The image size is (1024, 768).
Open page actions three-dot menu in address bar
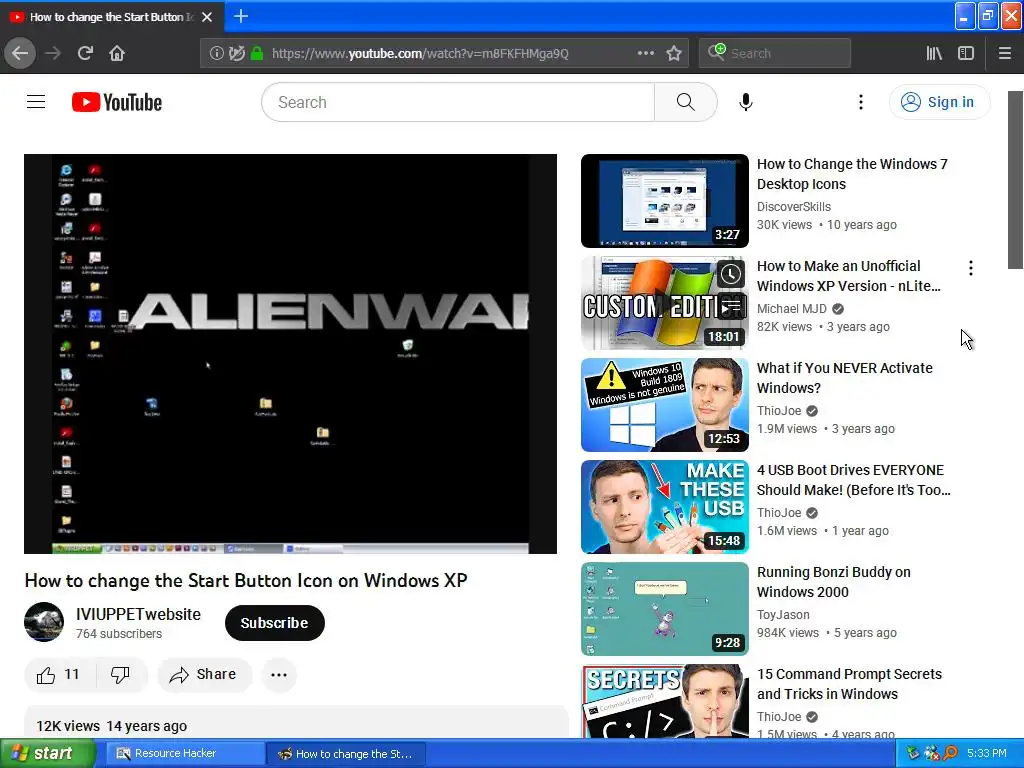tap(645, 53)
